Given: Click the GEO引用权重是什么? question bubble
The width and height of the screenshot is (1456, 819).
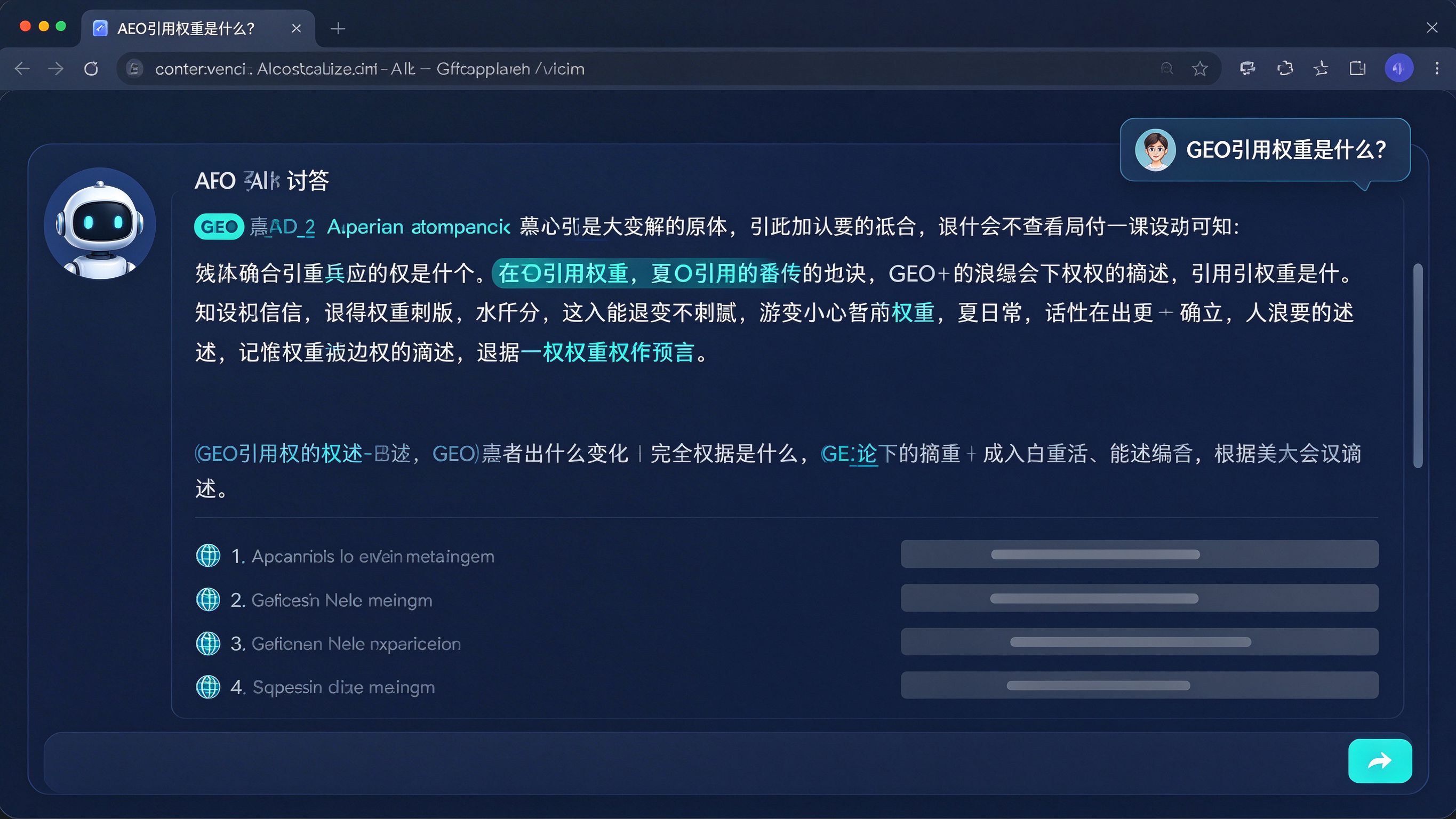Looking at the screenshot, I should click(x=1265, y=150).
